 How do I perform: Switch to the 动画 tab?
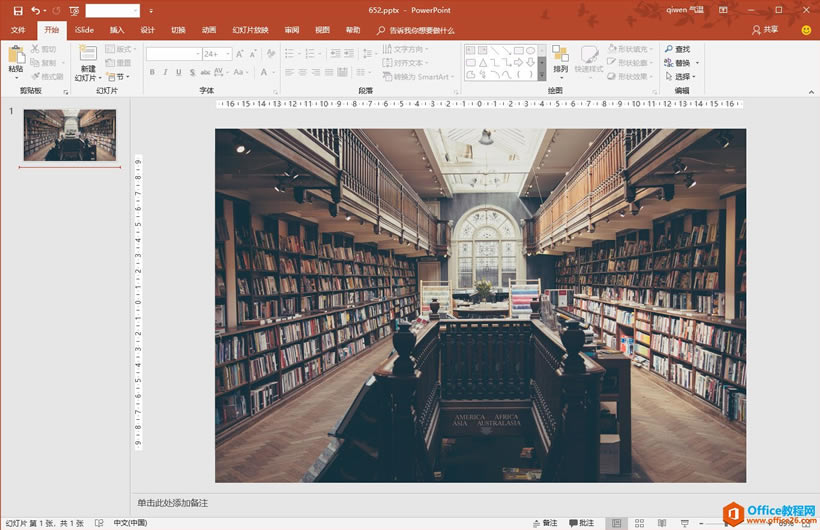click(209, 30)
